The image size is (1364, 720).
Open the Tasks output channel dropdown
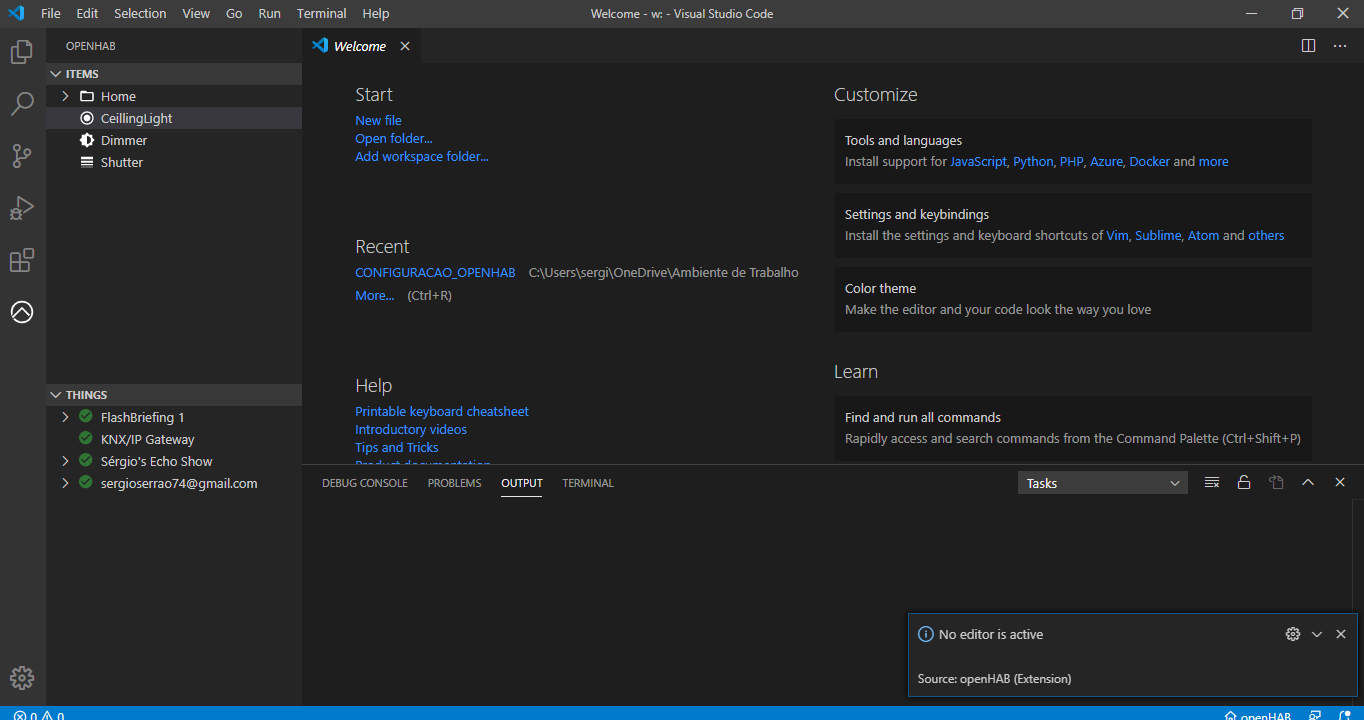[1102, 483]
